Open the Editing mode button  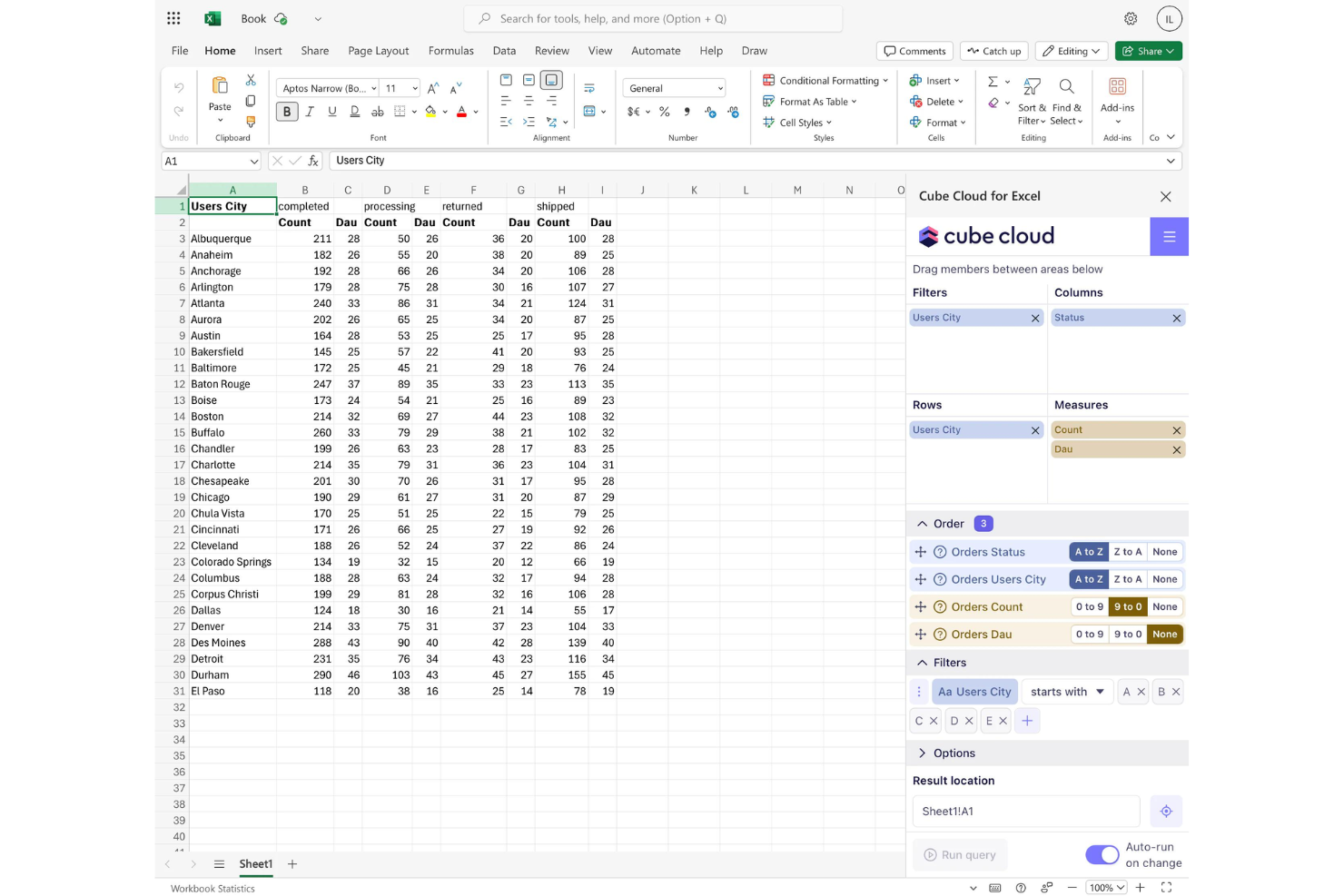(1072, 51)
